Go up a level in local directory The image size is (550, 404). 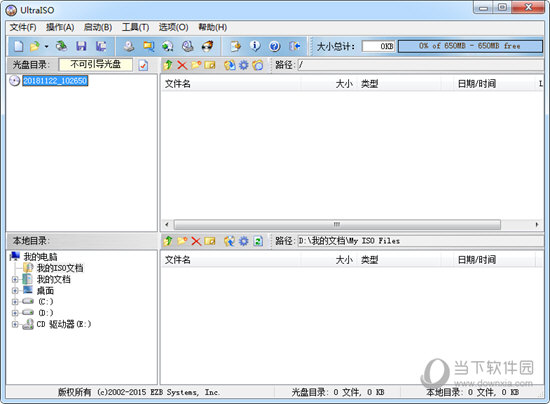coord(168,241)
